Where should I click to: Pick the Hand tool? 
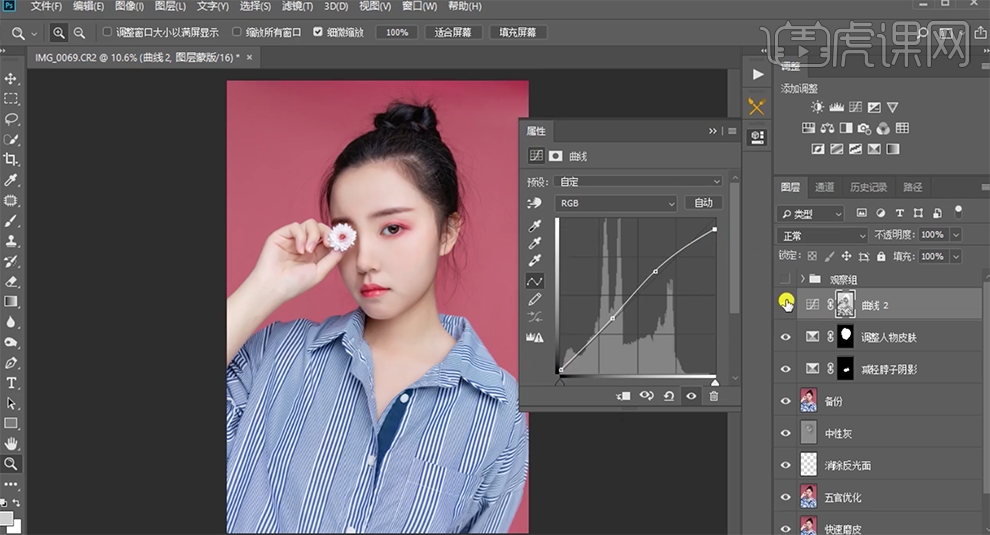pos(11,443)
